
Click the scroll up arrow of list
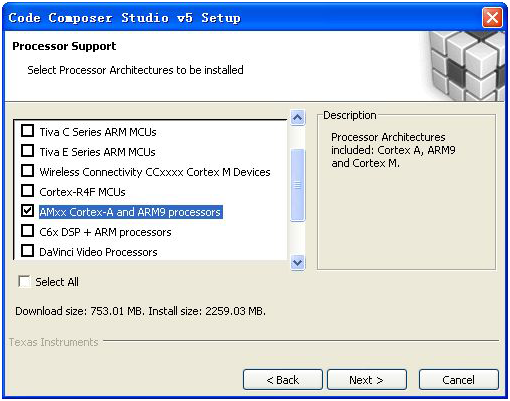[297, 117]
